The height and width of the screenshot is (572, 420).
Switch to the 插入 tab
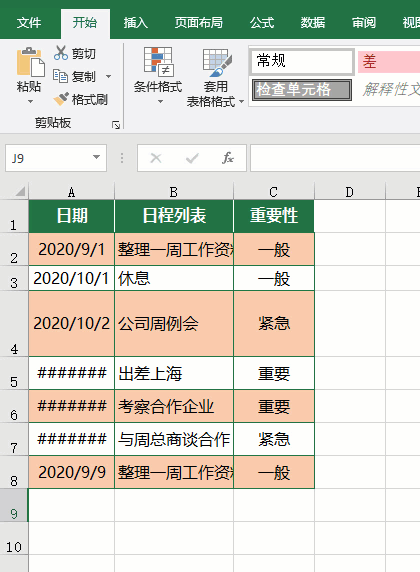[x=135, y=23]
